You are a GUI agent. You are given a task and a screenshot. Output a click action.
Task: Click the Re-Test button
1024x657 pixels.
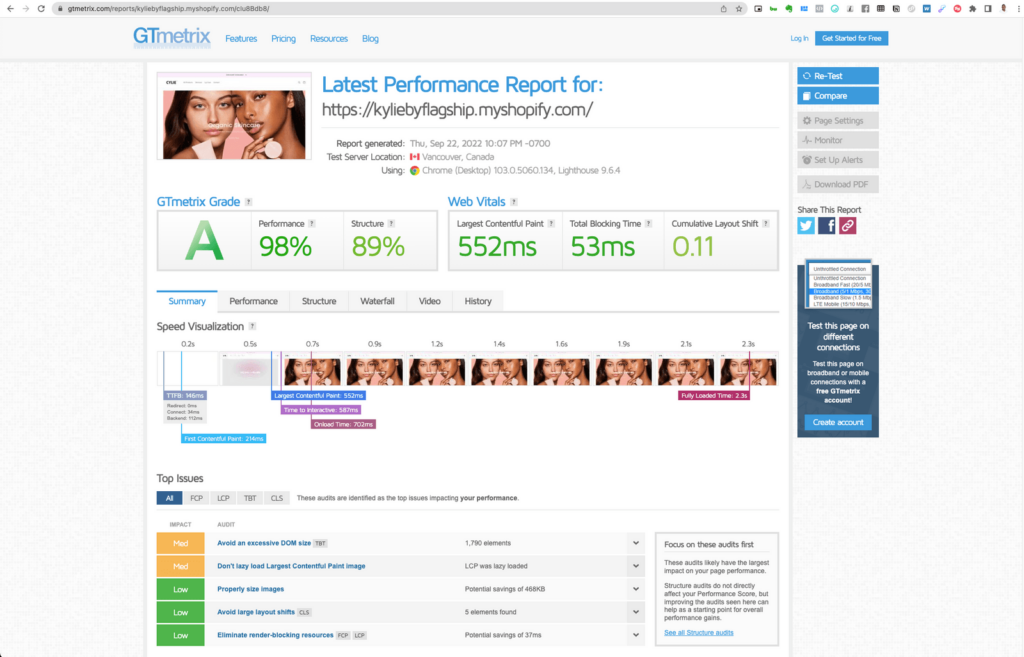pyautogui.click(x=838, y=76)
